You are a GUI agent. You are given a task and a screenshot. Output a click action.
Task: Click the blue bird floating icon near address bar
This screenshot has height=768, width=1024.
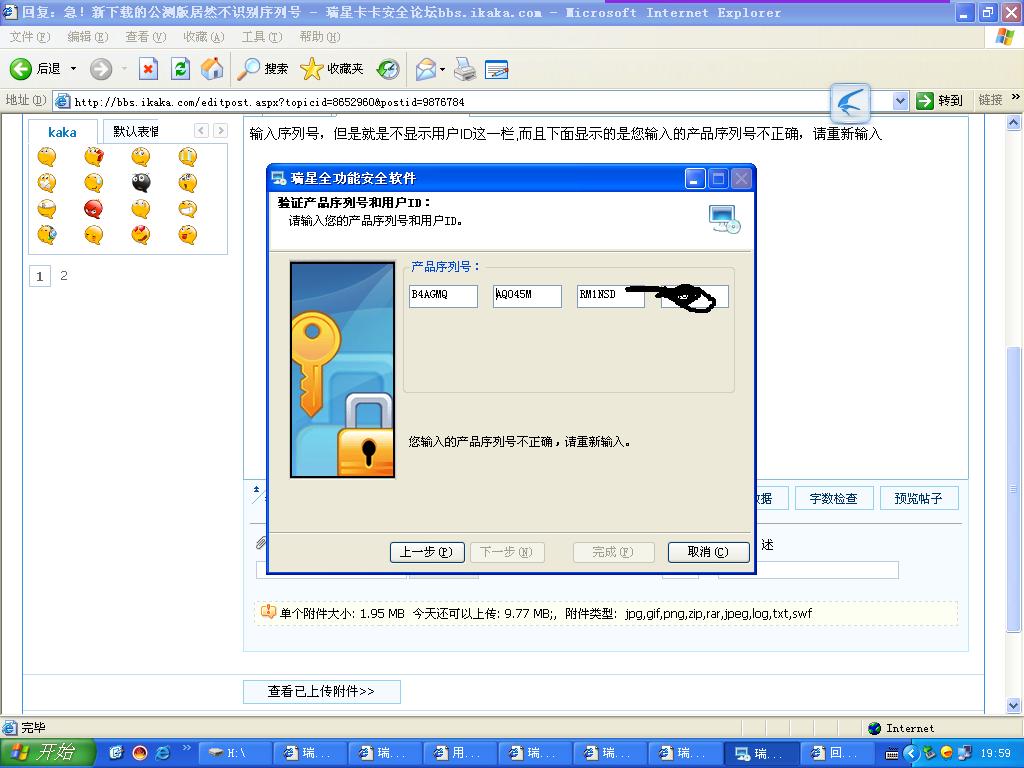(x=850, y=103)
